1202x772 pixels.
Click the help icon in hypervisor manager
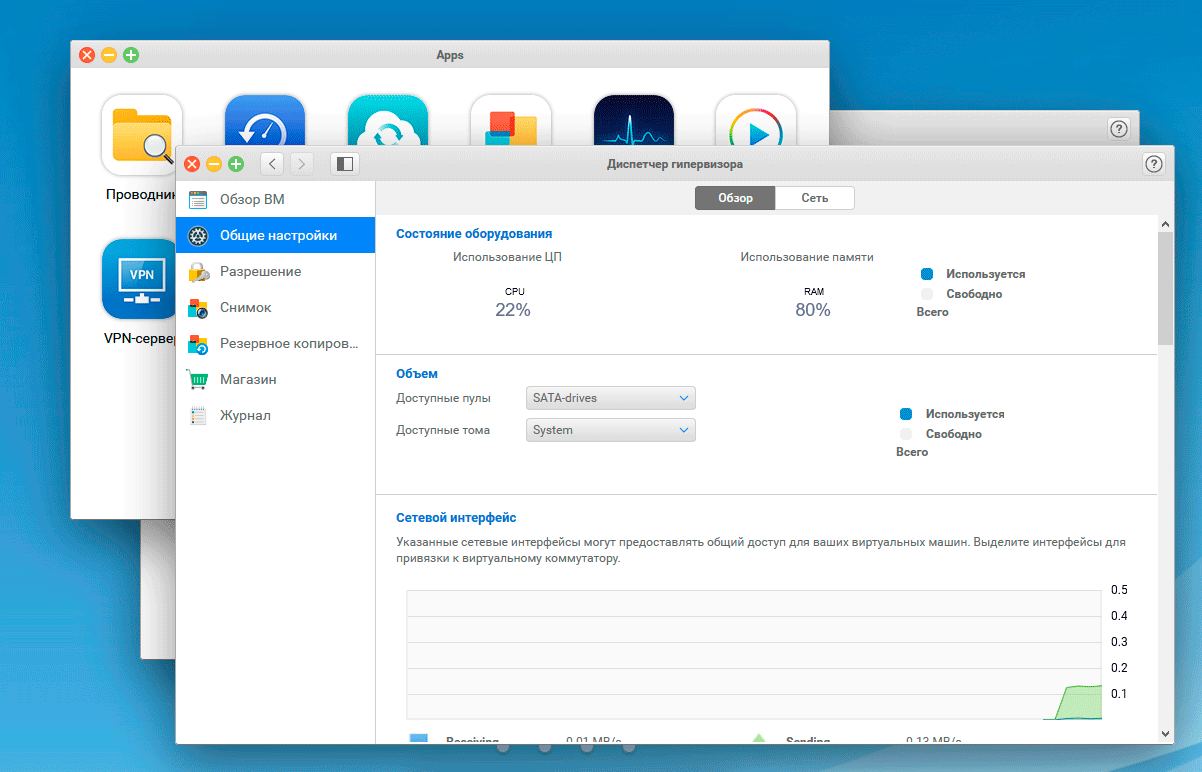pyautogui.click(x=1154, y=164)
